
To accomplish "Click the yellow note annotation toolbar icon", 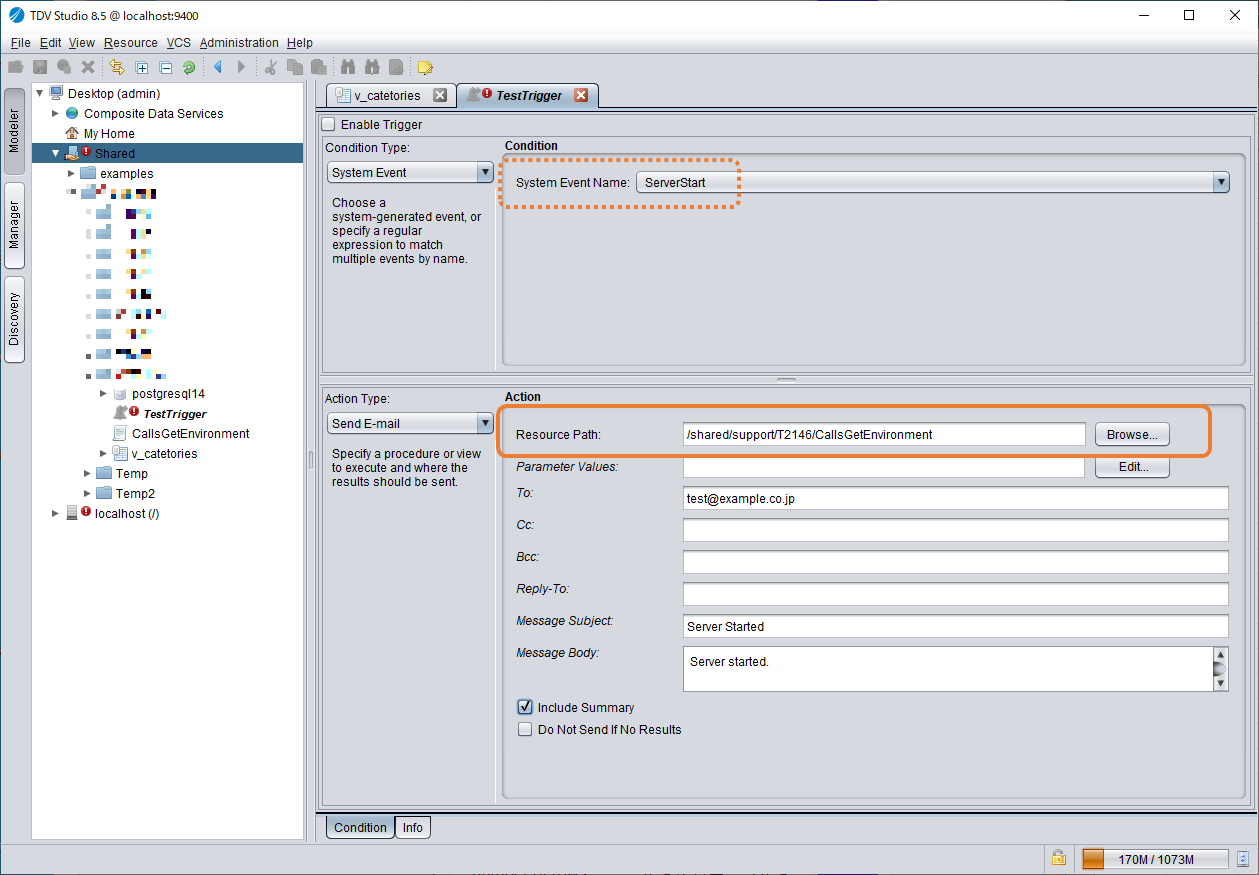I will pyautogui.click(x=425, y=68).
